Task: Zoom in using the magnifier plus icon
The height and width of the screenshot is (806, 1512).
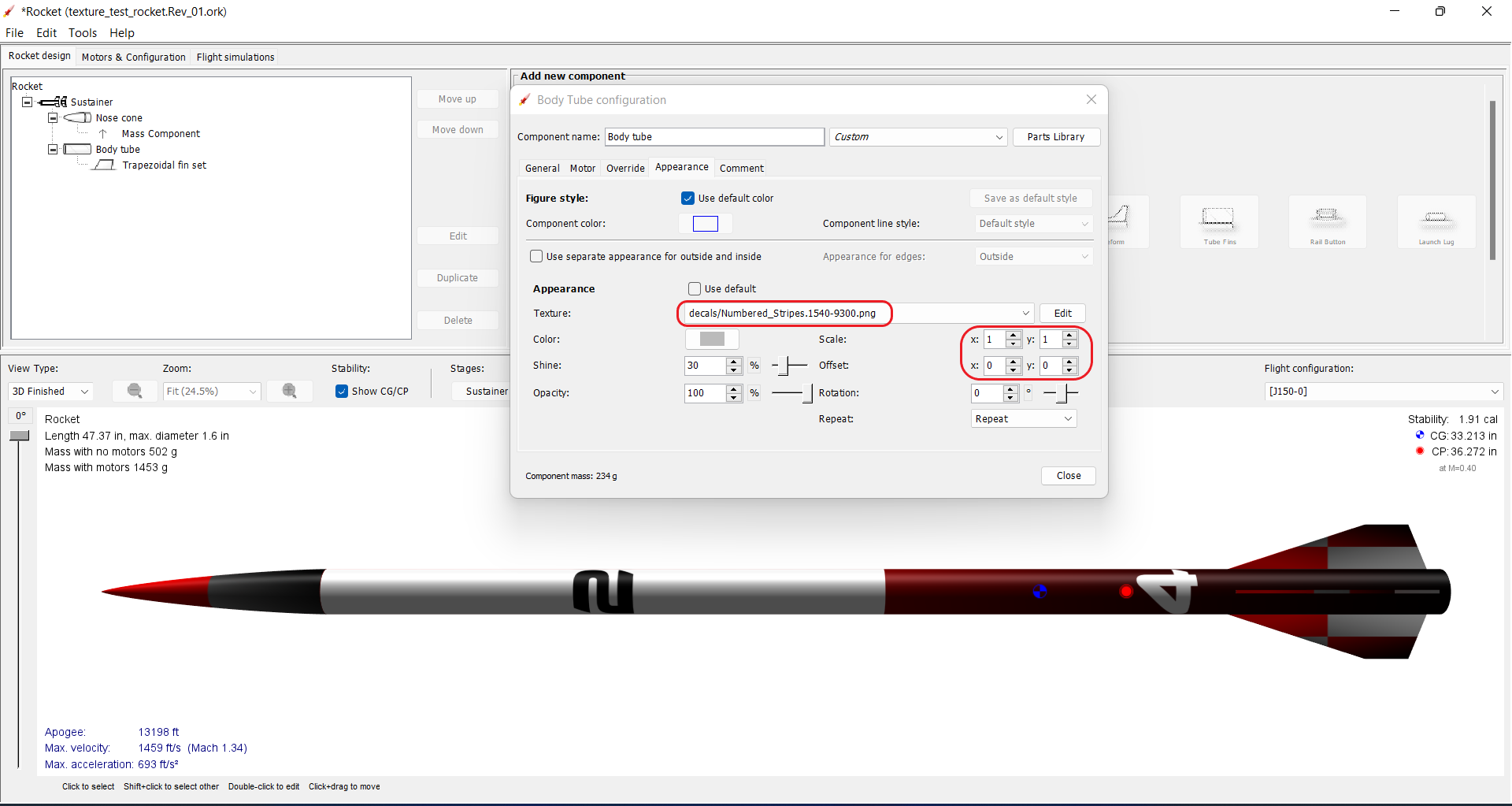Action: 290,391
